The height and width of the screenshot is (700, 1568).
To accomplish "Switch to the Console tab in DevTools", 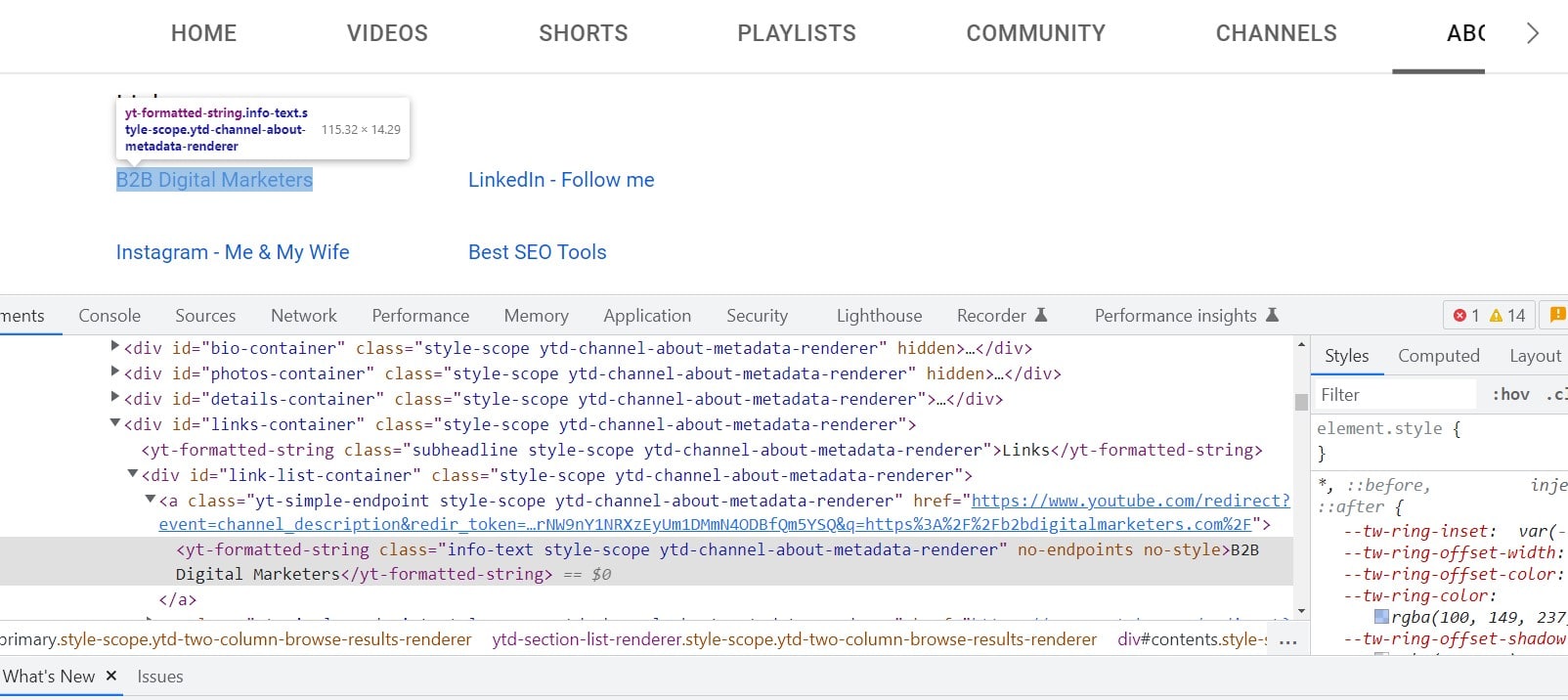I will [x=109, y=316].
